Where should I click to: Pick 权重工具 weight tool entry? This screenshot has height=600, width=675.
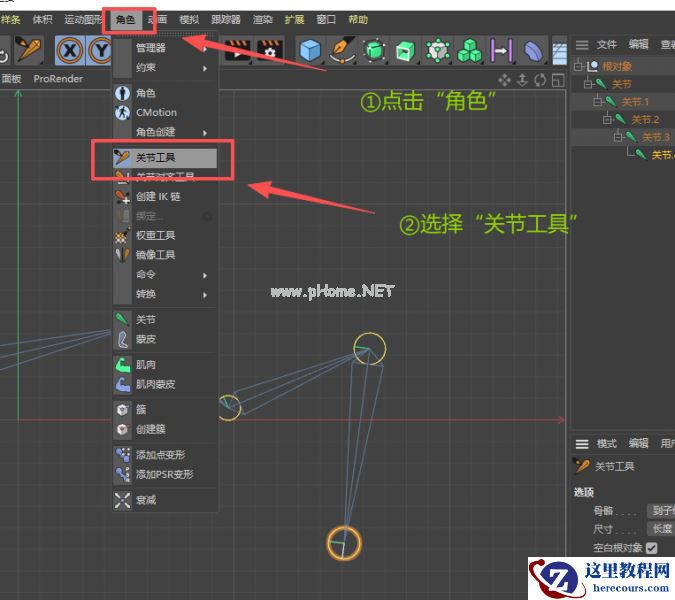coord(165,235)
